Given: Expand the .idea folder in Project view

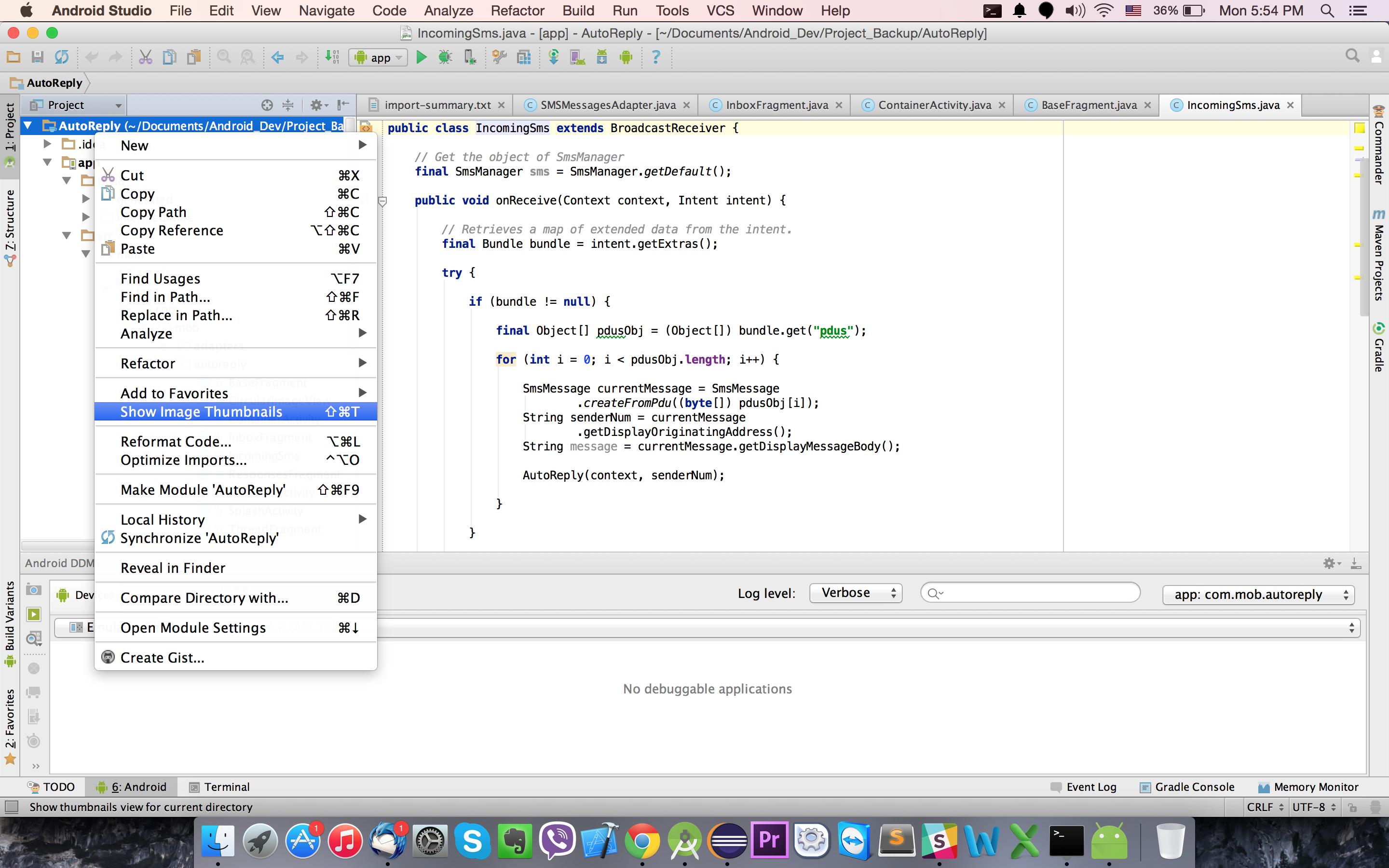Looking at the screenshot, I should [x=47, y=144].
